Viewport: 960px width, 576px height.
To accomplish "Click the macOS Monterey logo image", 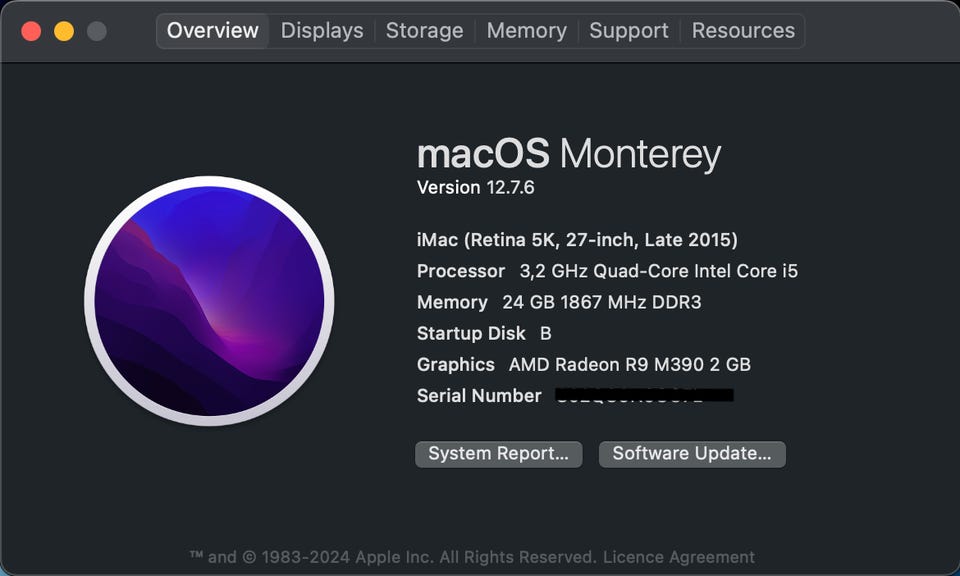I will pyautogui.click(x=209, y=301).
